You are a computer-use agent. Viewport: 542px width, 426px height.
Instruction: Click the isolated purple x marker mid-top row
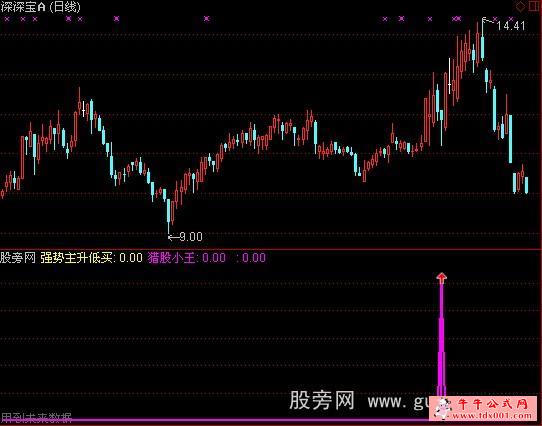click(206, 19)
